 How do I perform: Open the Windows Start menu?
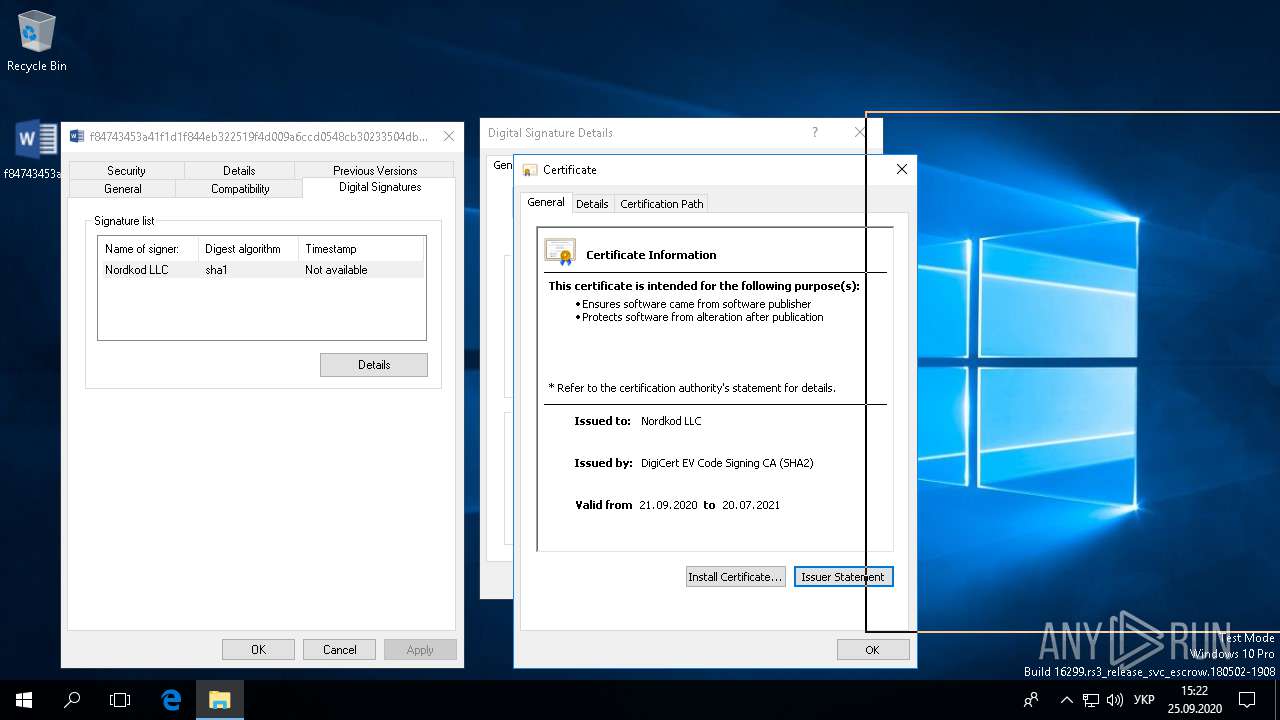24,700
